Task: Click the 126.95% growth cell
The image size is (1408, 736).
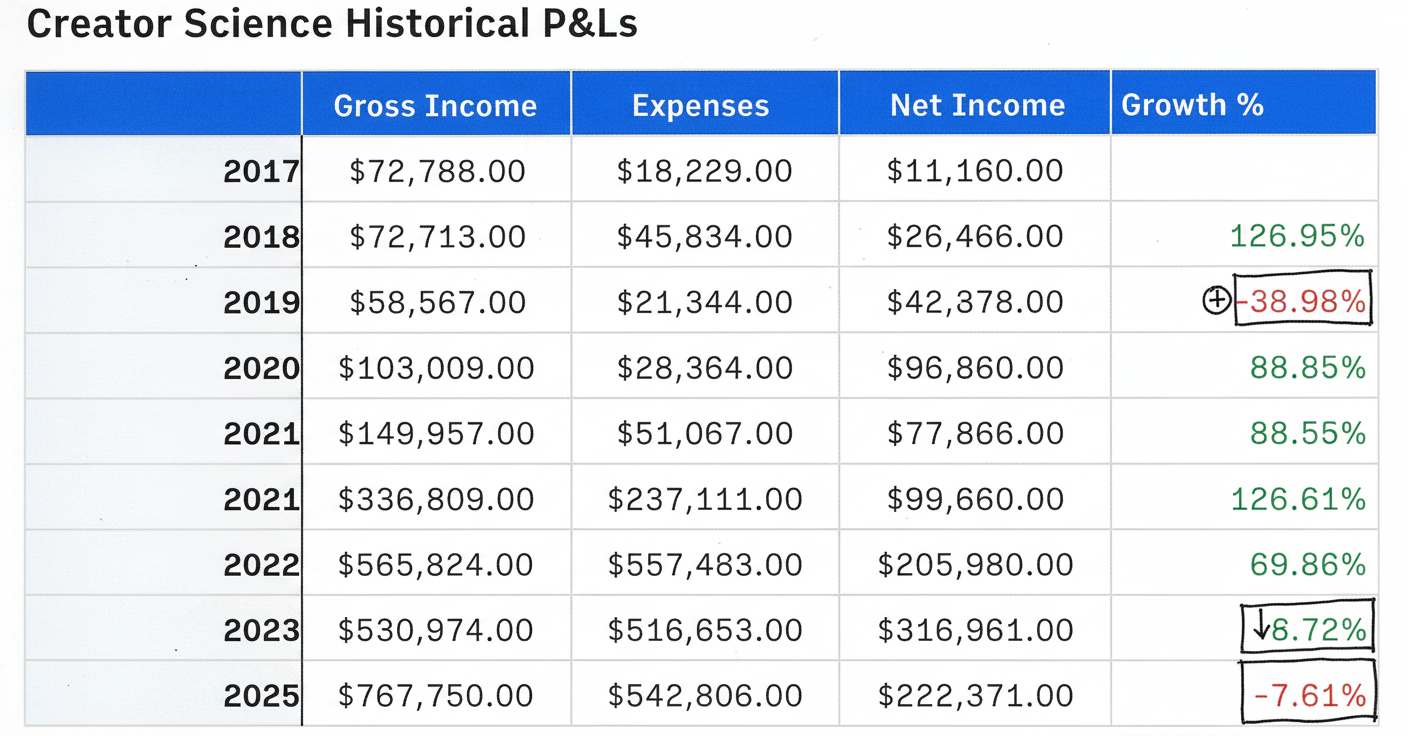Action: [x=1297, y=236]
